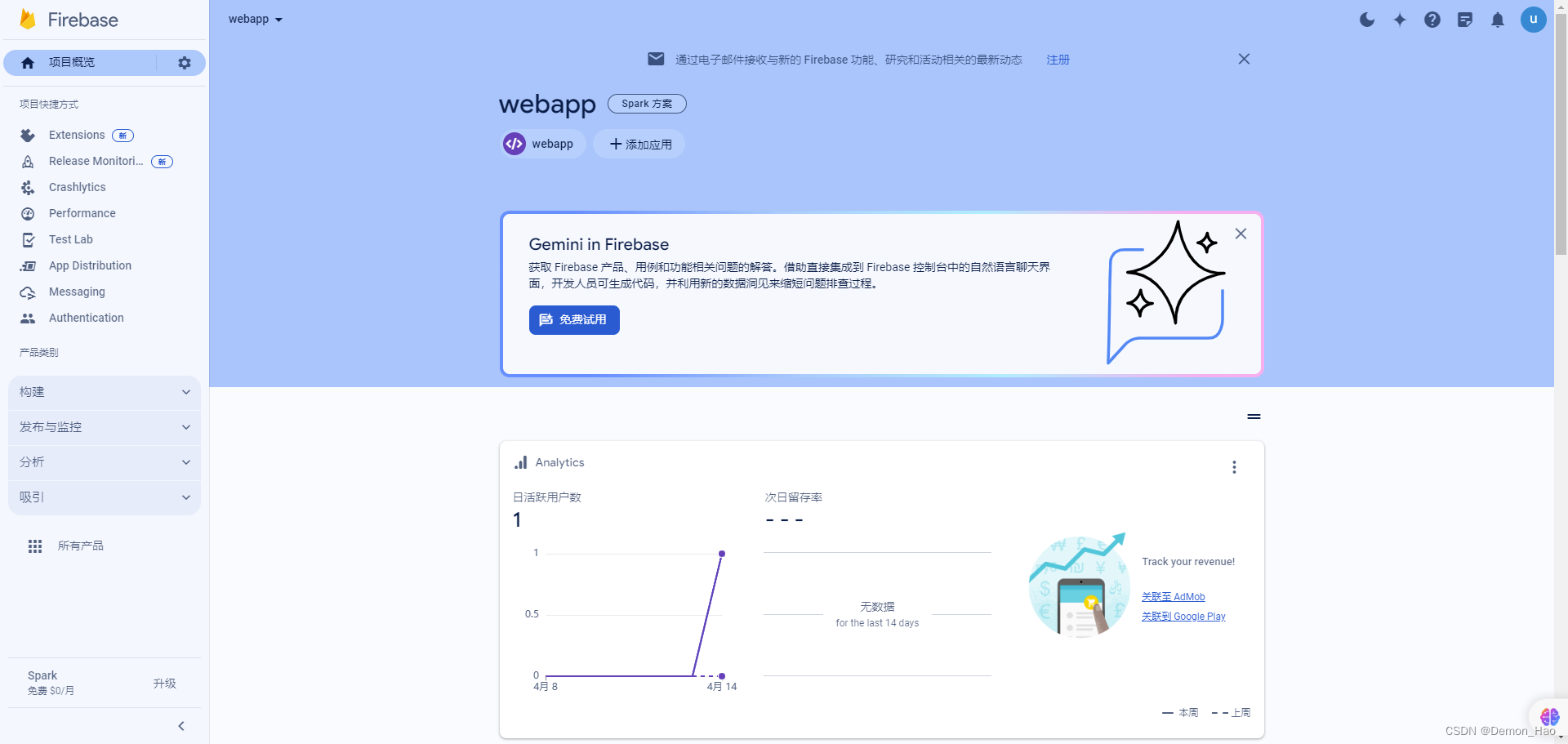Open Crashlytics in the sidebar

78,187
